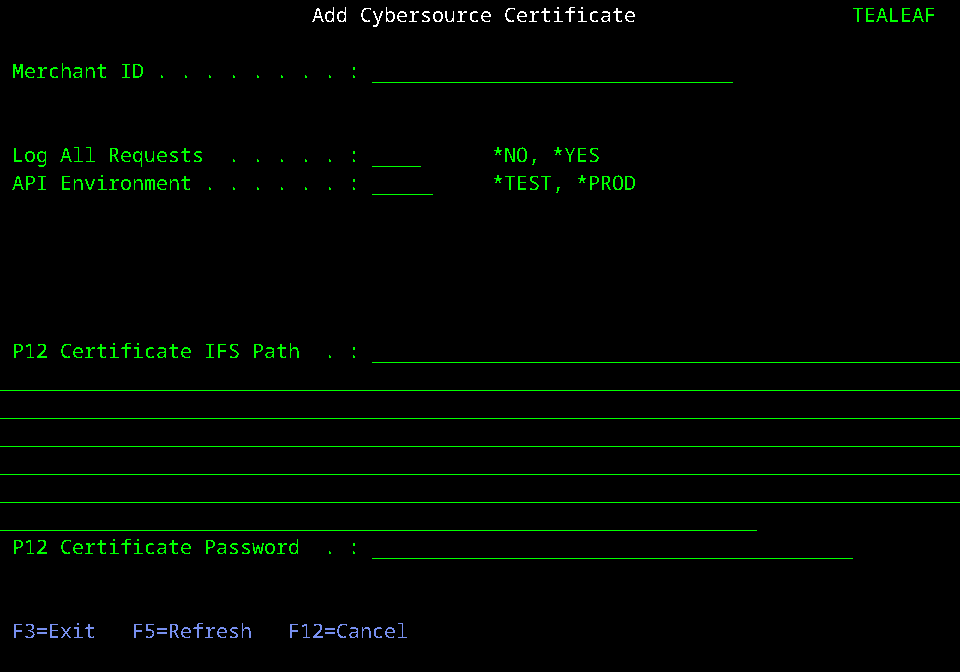
Task: Click the 'P12 Certificate Password' label
Action: coord(156,548)
